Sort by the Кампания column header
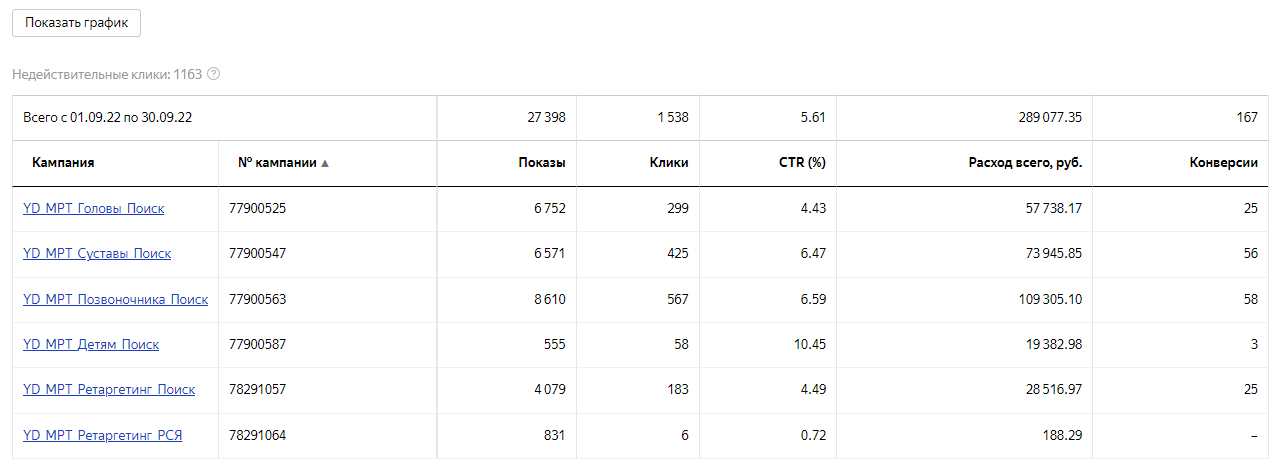Image resolution: width=1282 pixels, height=469 pixels. (x=63, y=162)
